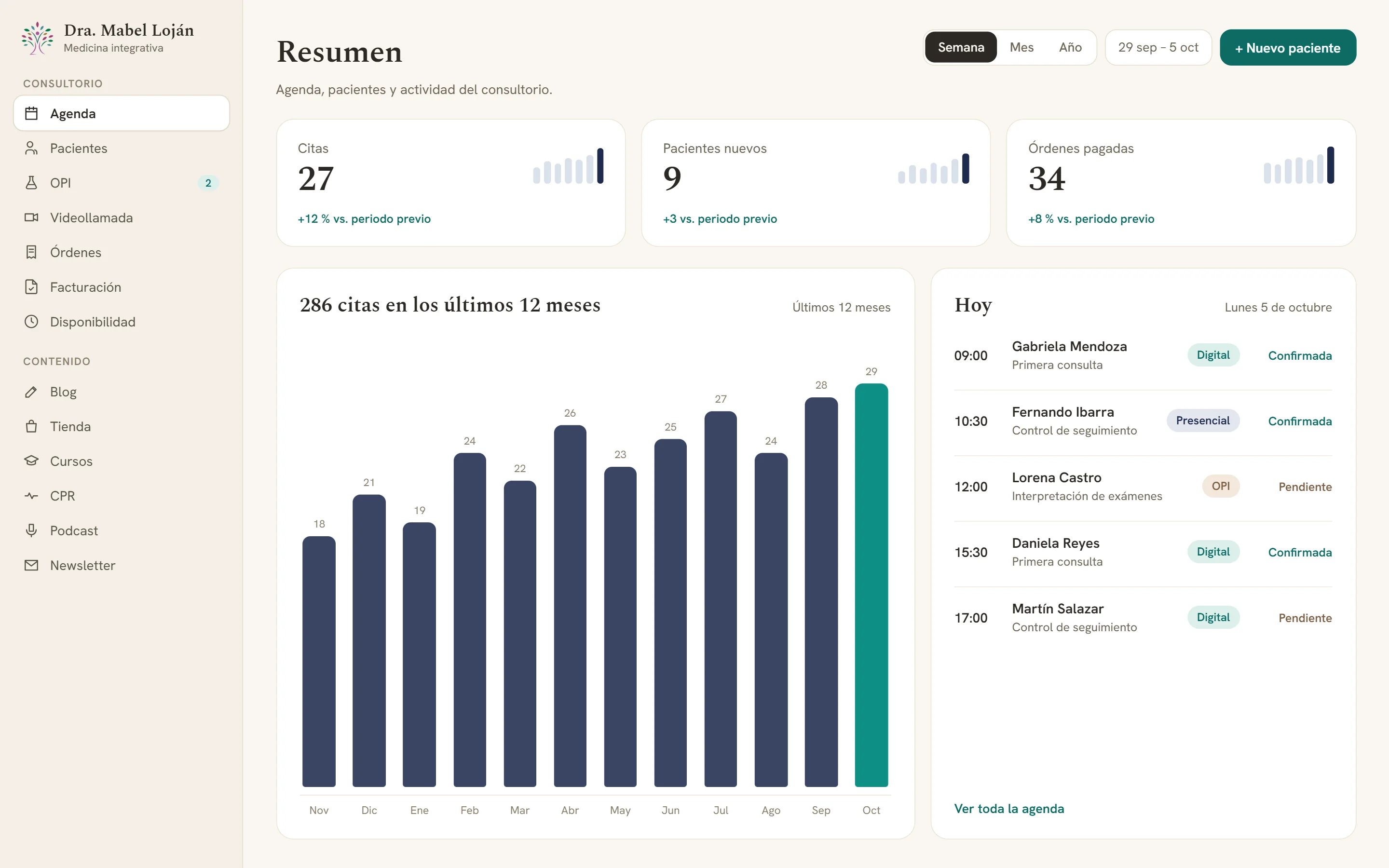
Task: Click the Sep bar labeled 28
Action: pos(821,592)
